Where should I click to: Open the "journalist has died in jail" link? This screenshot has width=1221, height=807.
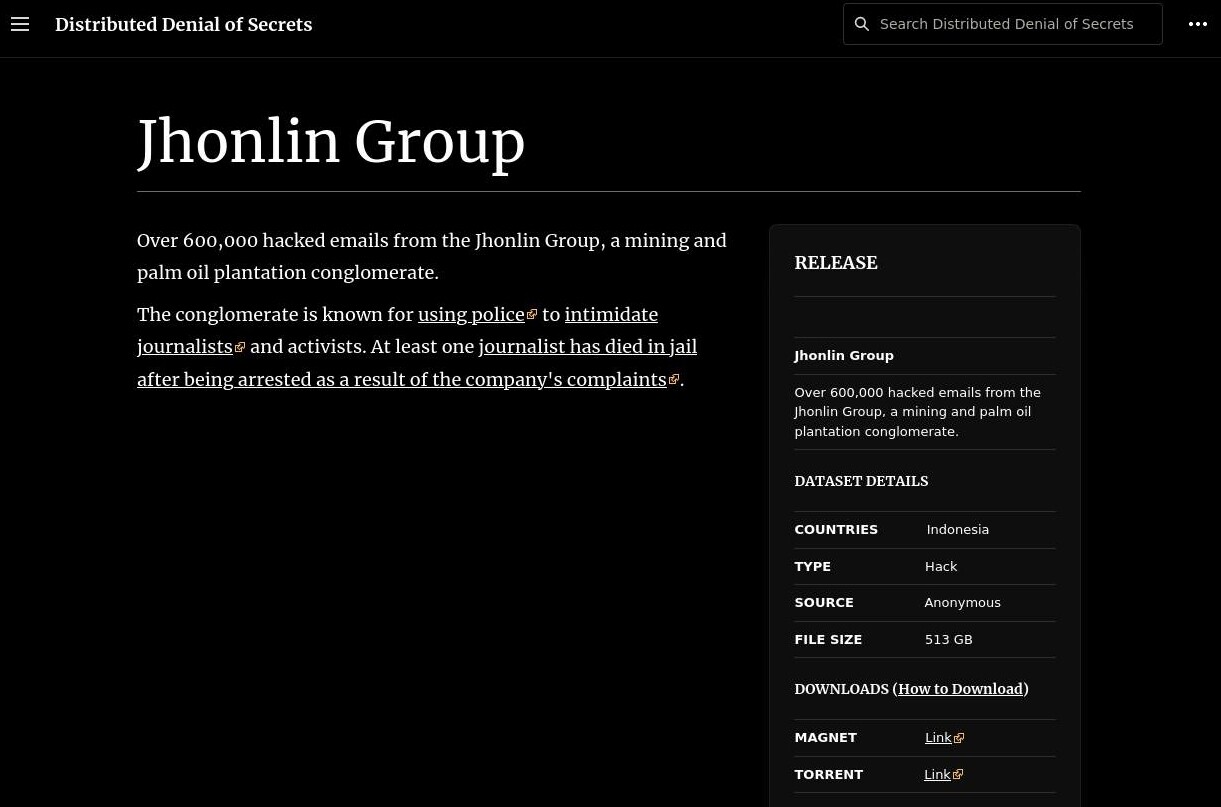tap(588, 347)
